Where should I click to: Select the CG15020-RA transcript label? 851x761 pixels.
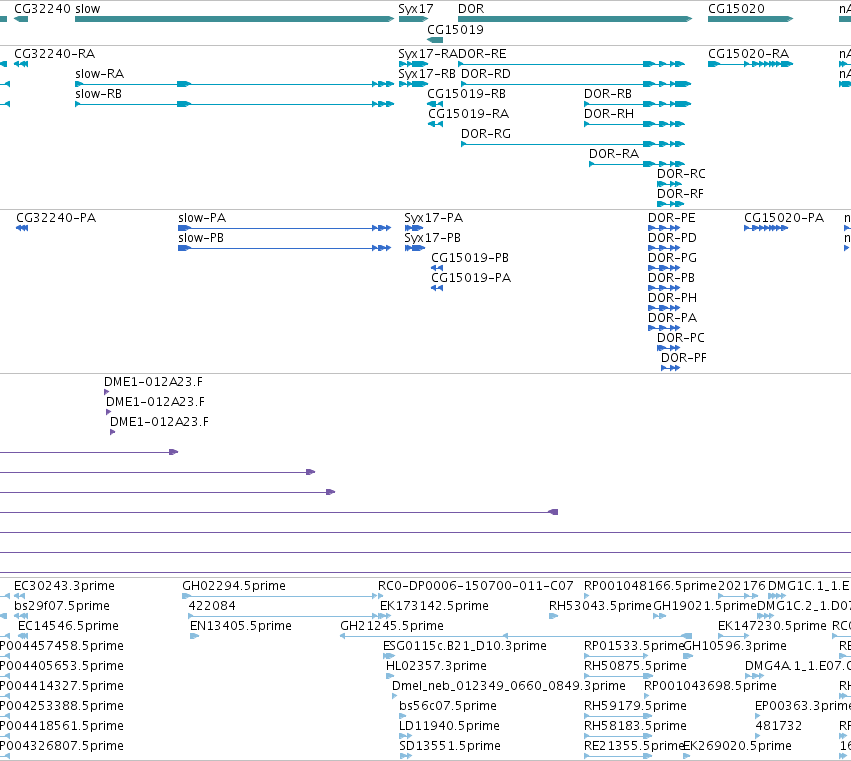(x=748, y=54)
